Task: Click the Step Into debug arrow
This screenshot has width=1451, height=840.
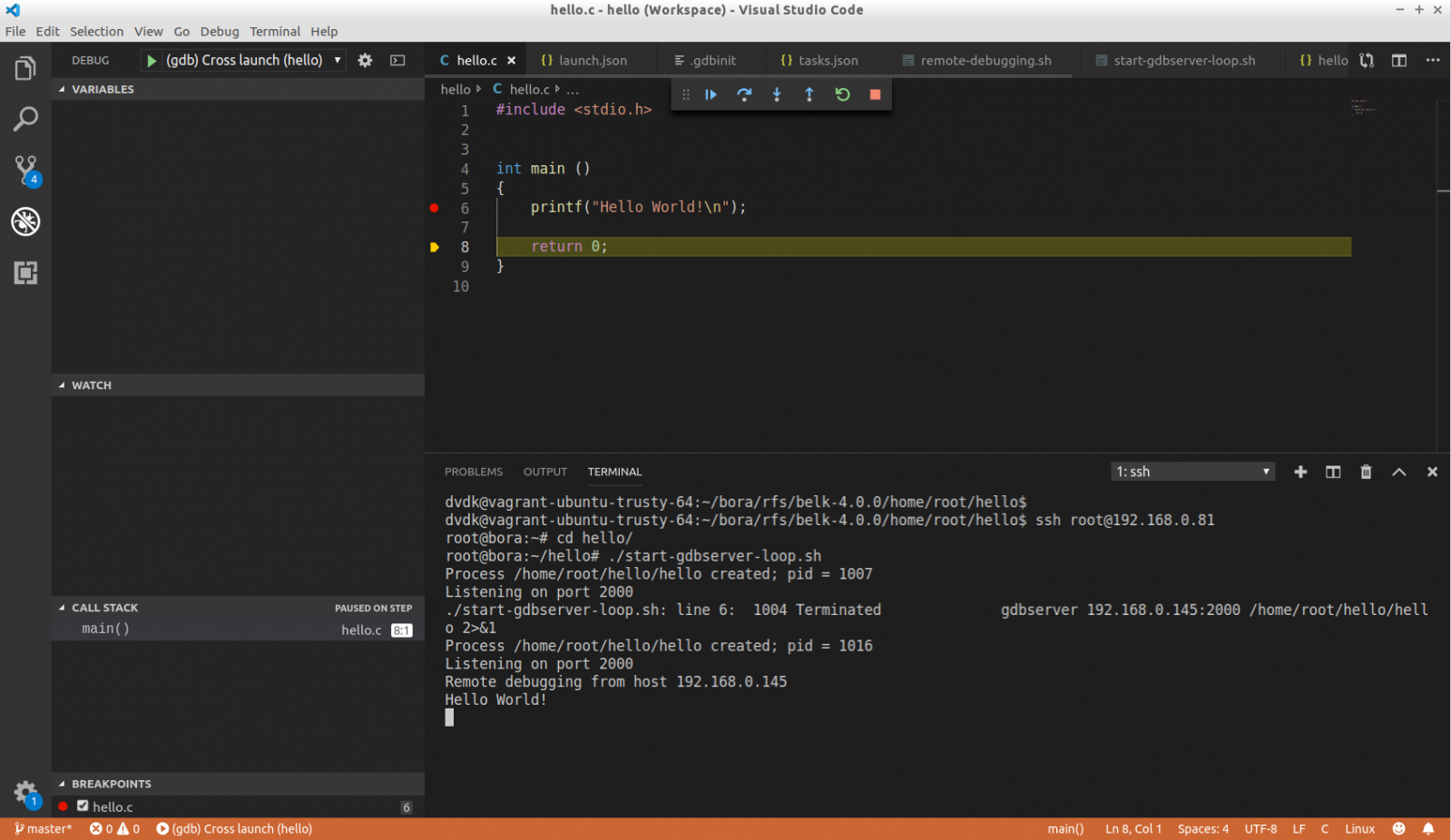Action: (777, 94)
